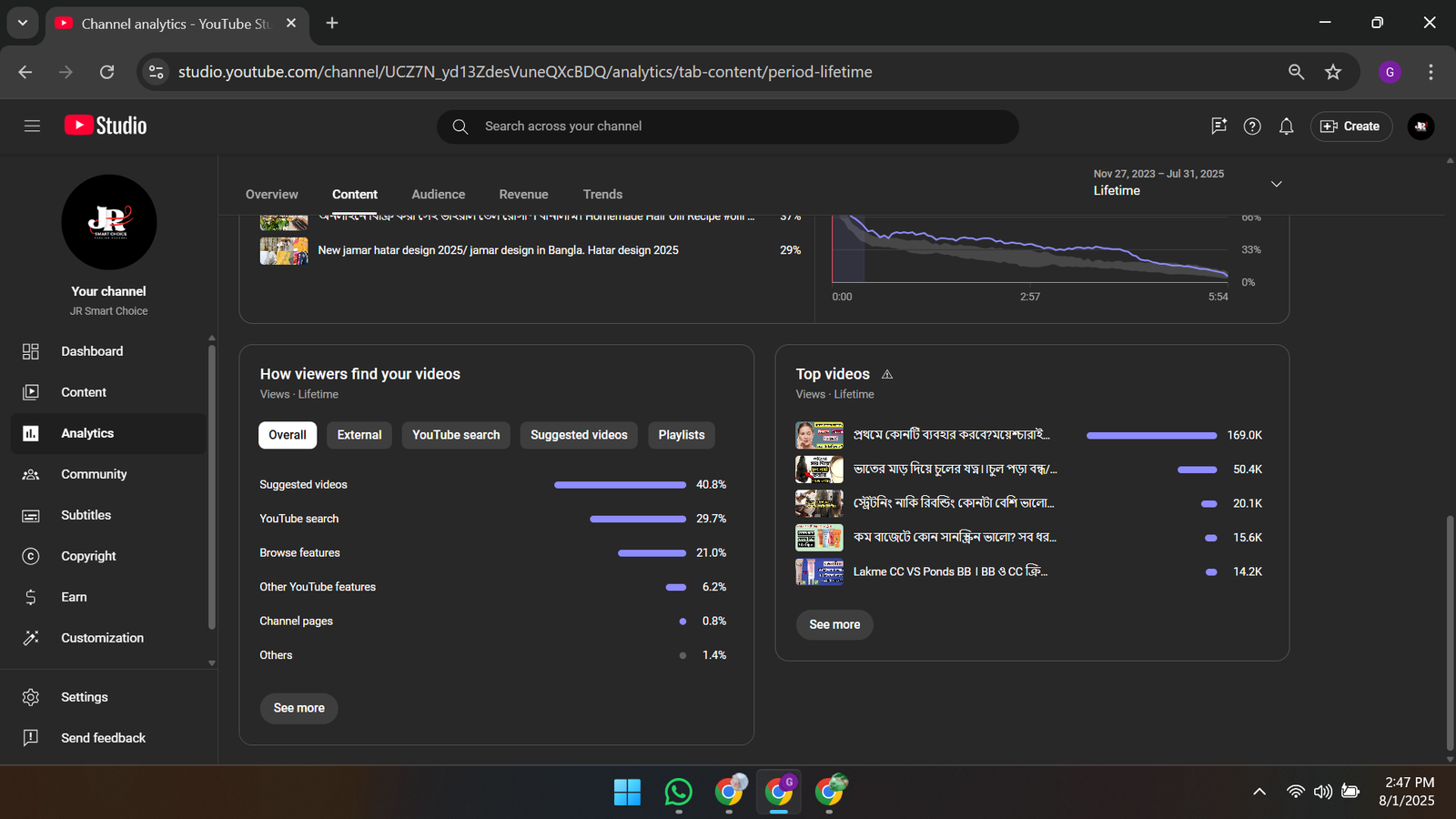Select the Channel analytics browser tab
The width and height of the screenshot is (1456, 819).
(x=176, y=24)
